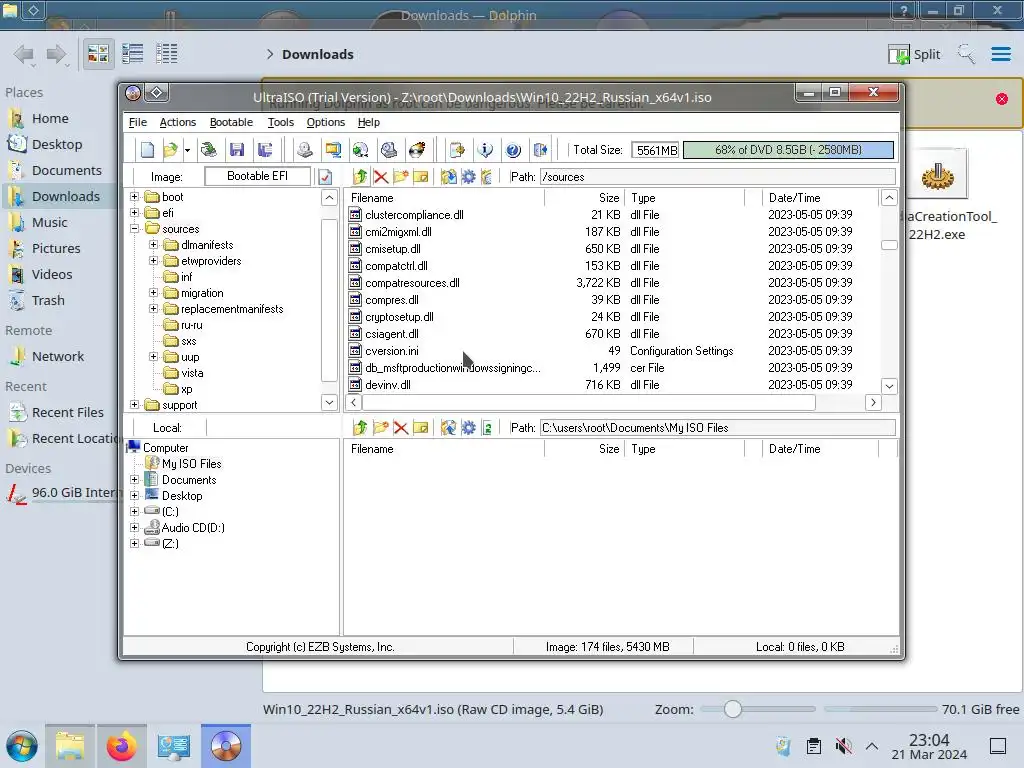
Task: Open the Bootable menu
Action: (231, 122)
